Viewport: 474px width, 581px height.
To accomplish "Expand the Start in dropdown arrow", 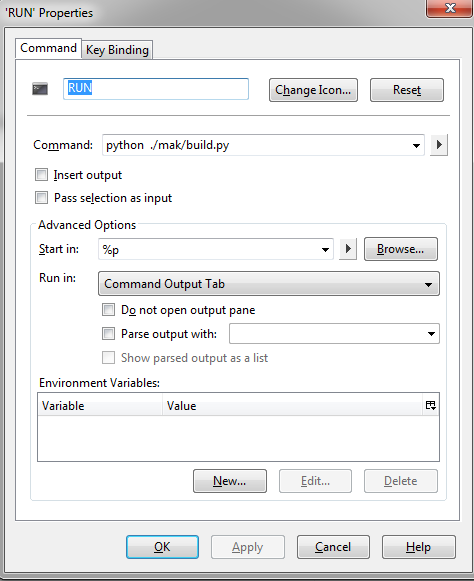I will pyautogui.click(x=325, y=249).
